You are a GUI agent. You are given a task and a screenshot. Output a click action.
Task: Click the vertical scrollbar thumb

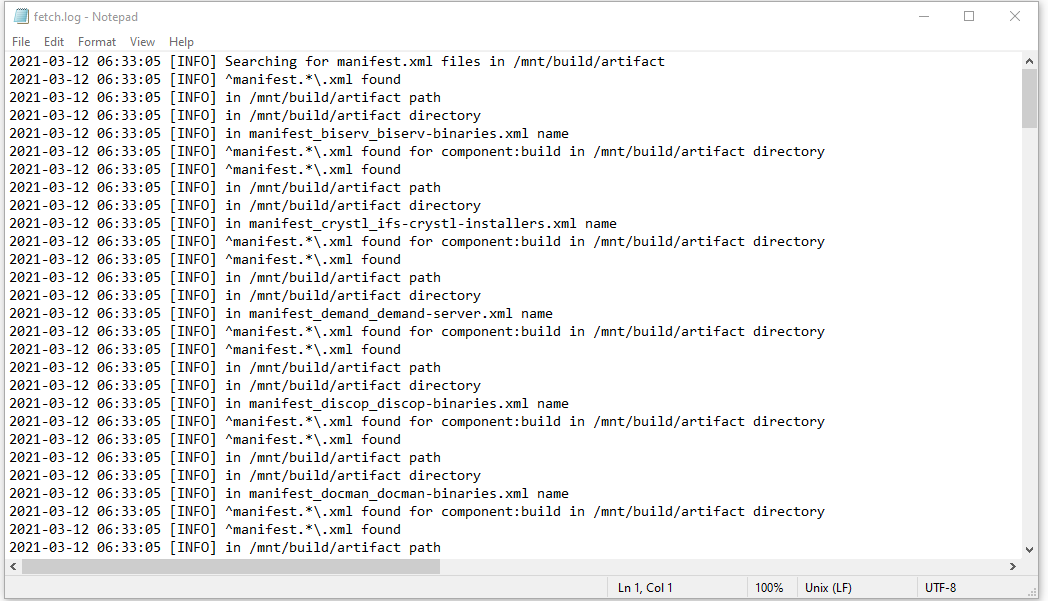[x=1029, y=98]
